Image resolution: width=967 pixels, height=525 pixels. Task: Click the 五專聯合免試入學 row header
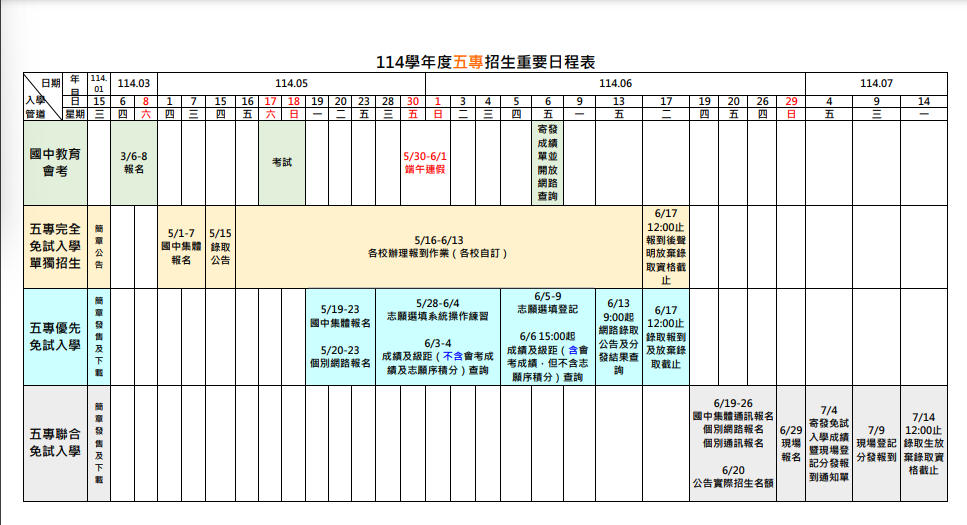point(55,443)
